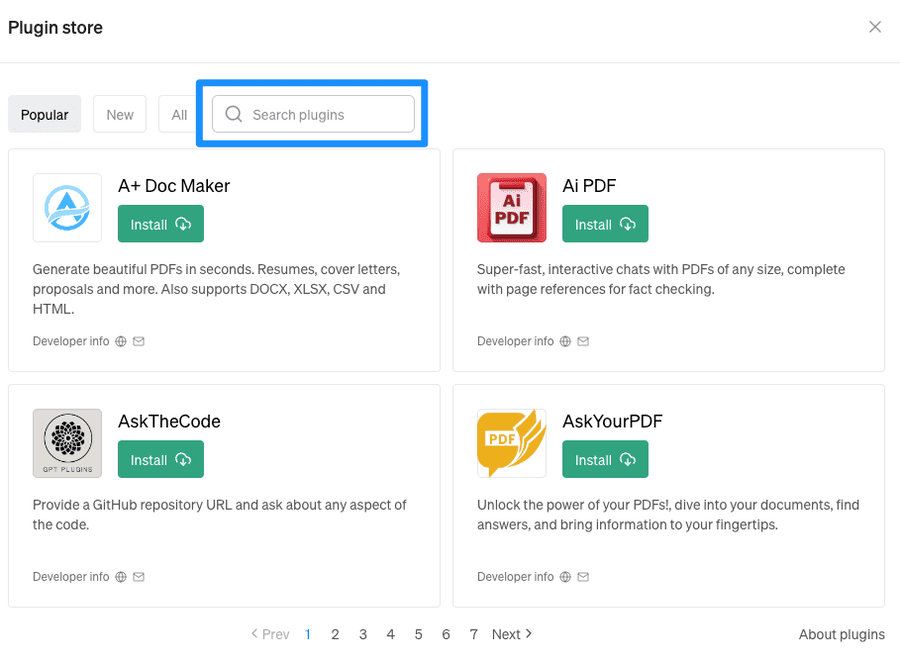Go to page 4 of plugins
900x661 pixels.
pos(390,634)
